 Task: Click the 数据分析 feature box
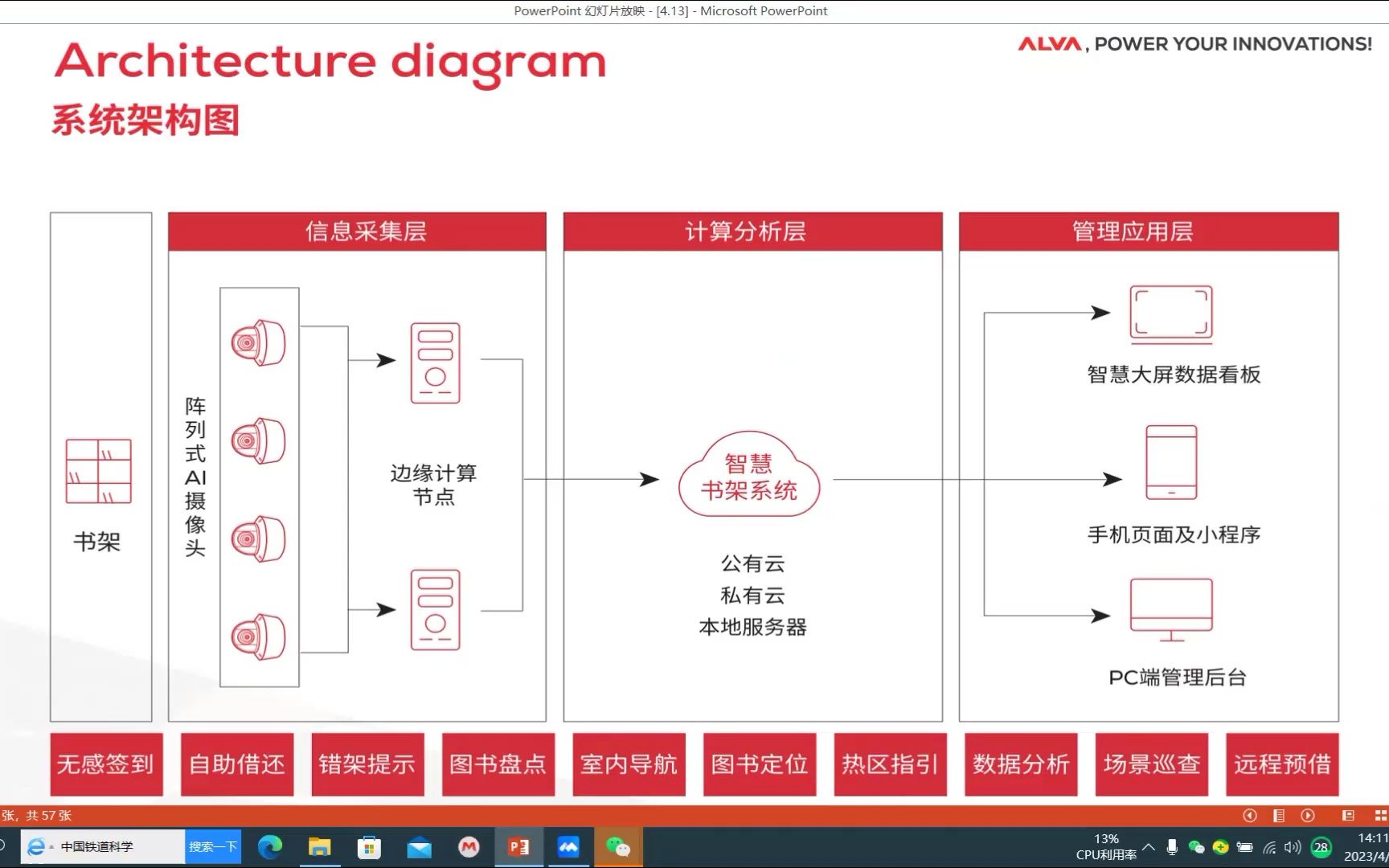coord(1021,764)
